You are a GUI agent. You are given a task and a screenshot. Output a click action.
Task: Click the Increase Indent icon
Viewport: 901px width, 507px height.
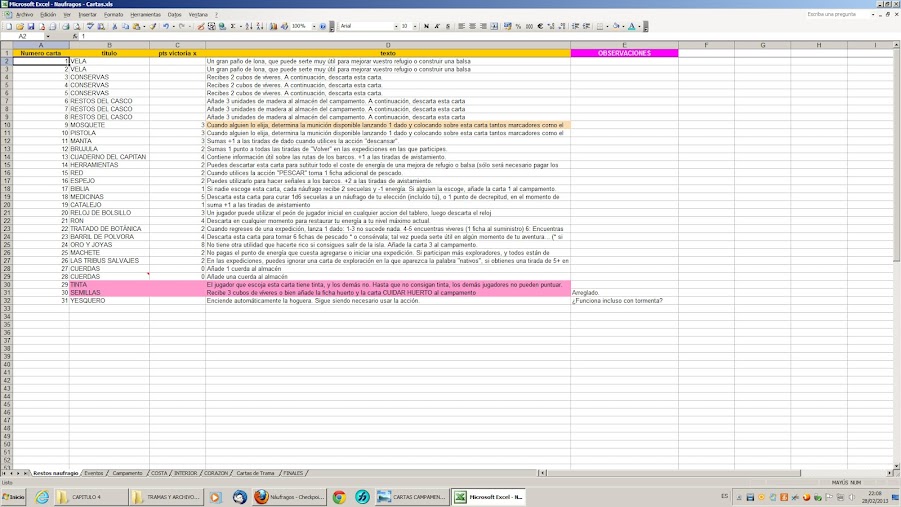pos(586,26)
